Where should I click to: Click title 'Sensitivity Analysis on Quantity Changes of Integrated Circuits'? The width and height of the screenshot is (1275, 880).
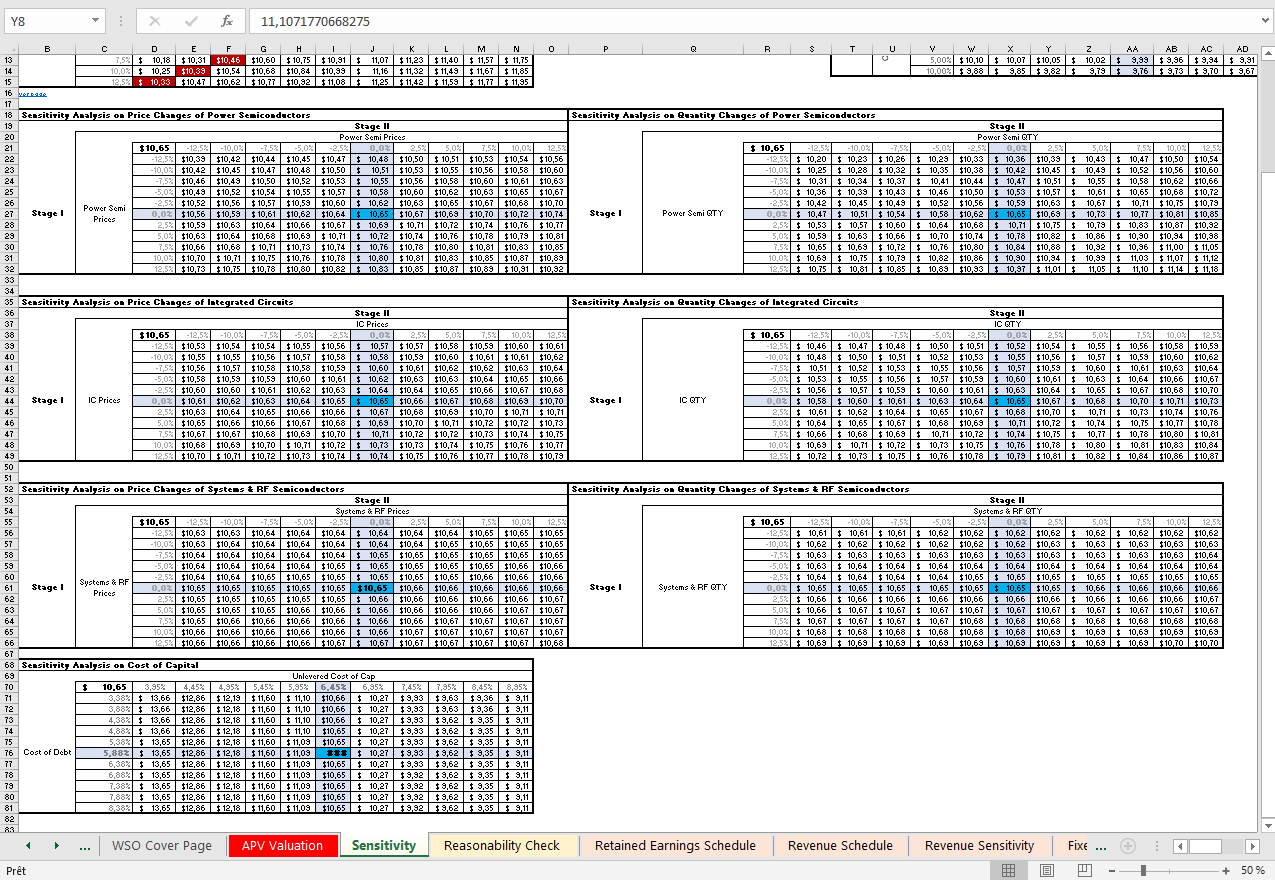click(x=714, y=302)
